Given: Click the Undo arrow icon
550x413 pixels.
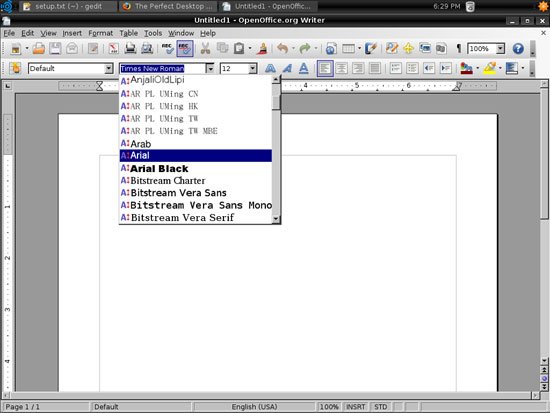Looking at the screenshot, I should 283,48.
